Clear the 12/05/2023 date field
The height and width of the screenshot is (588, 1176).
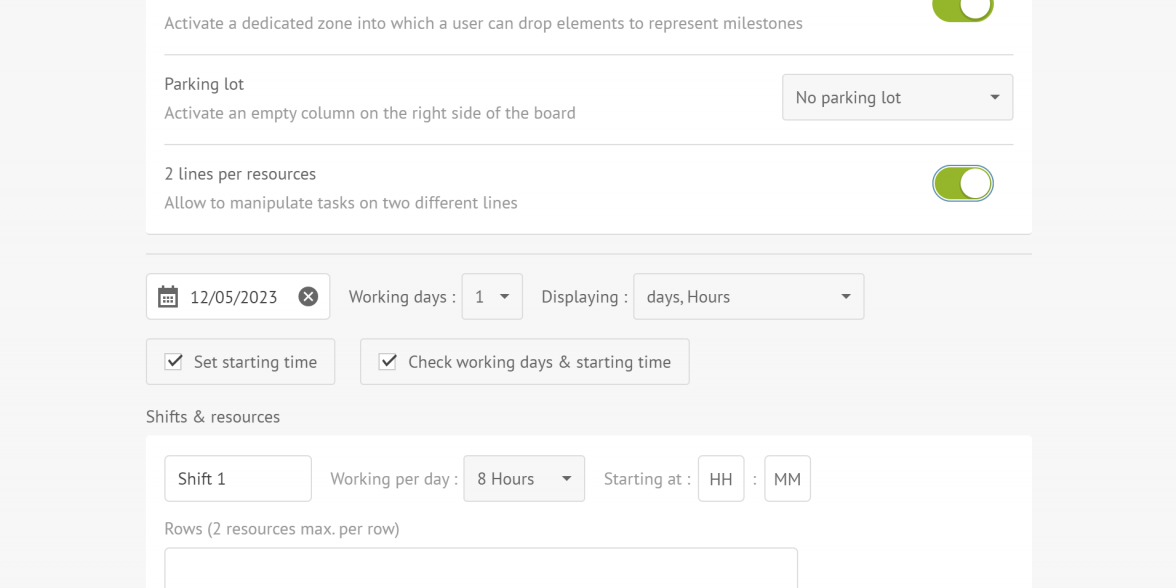308,297
